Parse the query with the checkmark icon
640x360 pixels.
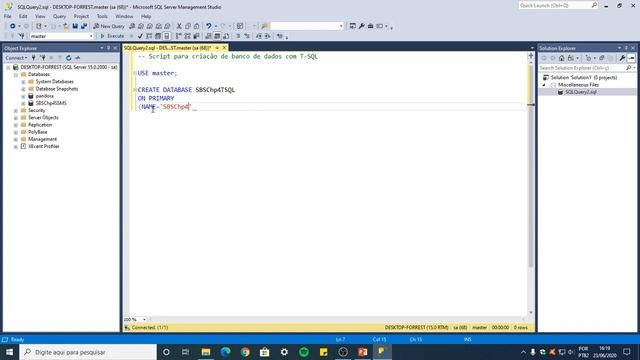[140, 36]
